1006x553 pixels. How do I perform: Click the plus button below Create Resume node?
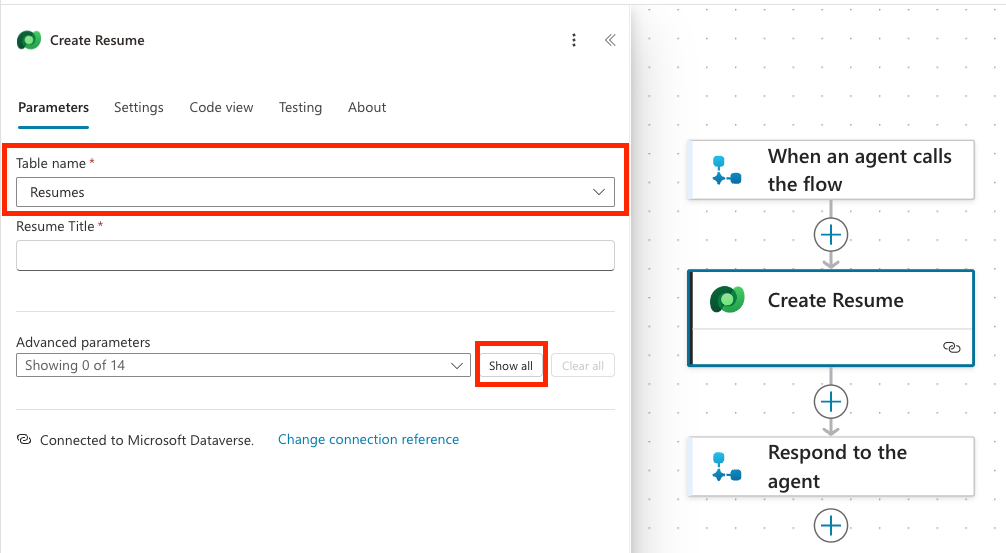coord(831,402)
